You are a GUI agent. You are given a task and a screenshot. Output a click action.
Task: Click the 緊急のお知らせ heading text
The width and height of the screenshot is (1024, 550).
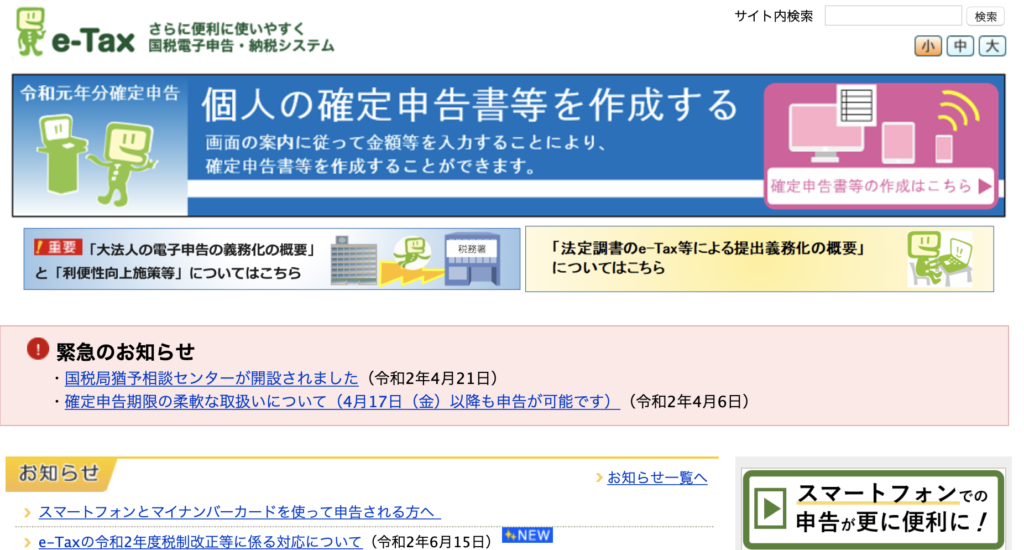(x=125, y=352)
